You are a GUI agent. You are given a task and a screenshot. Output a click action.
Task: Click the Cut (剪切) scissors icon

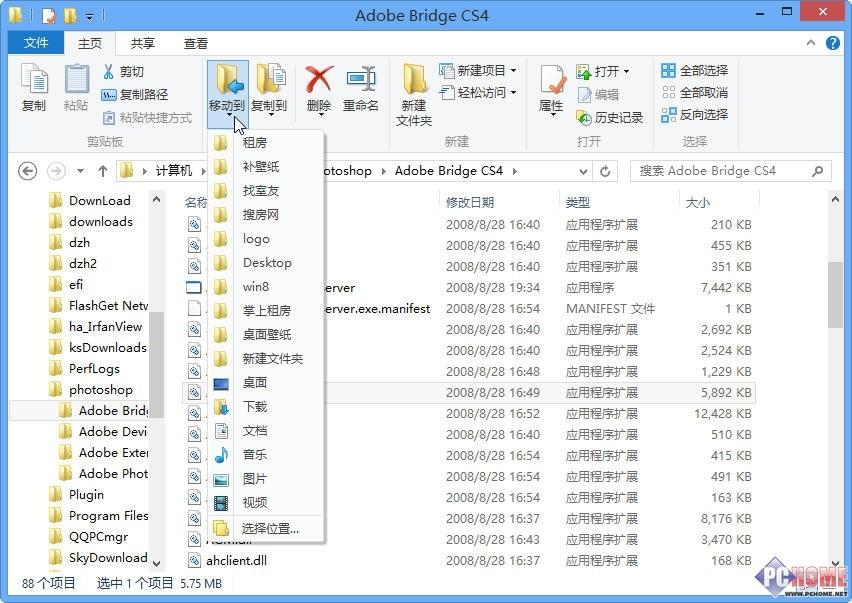point(109,72)
